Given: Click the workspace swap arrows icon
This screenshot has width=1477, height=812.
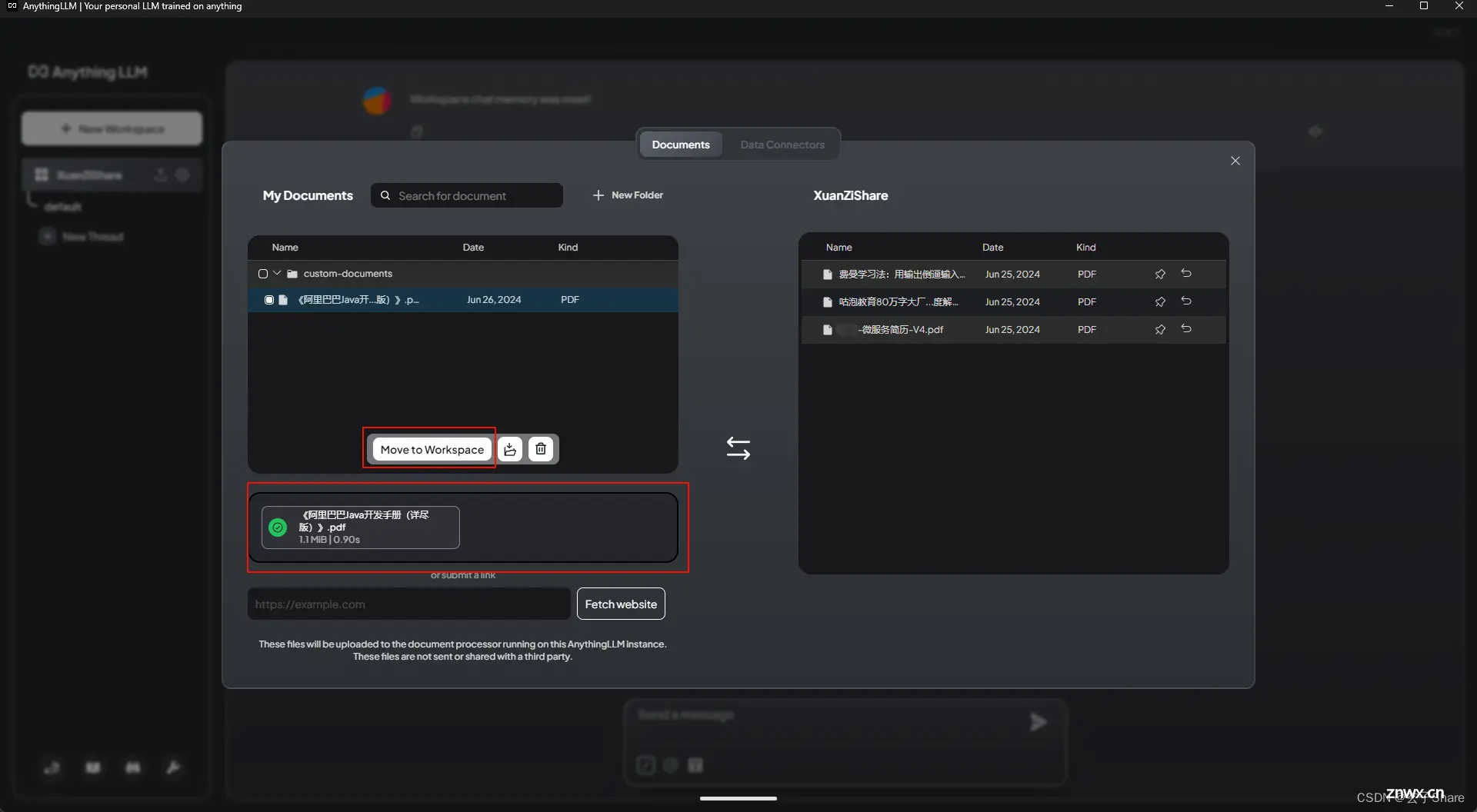Looking at the screenshot, I should (x=738, y=448).
